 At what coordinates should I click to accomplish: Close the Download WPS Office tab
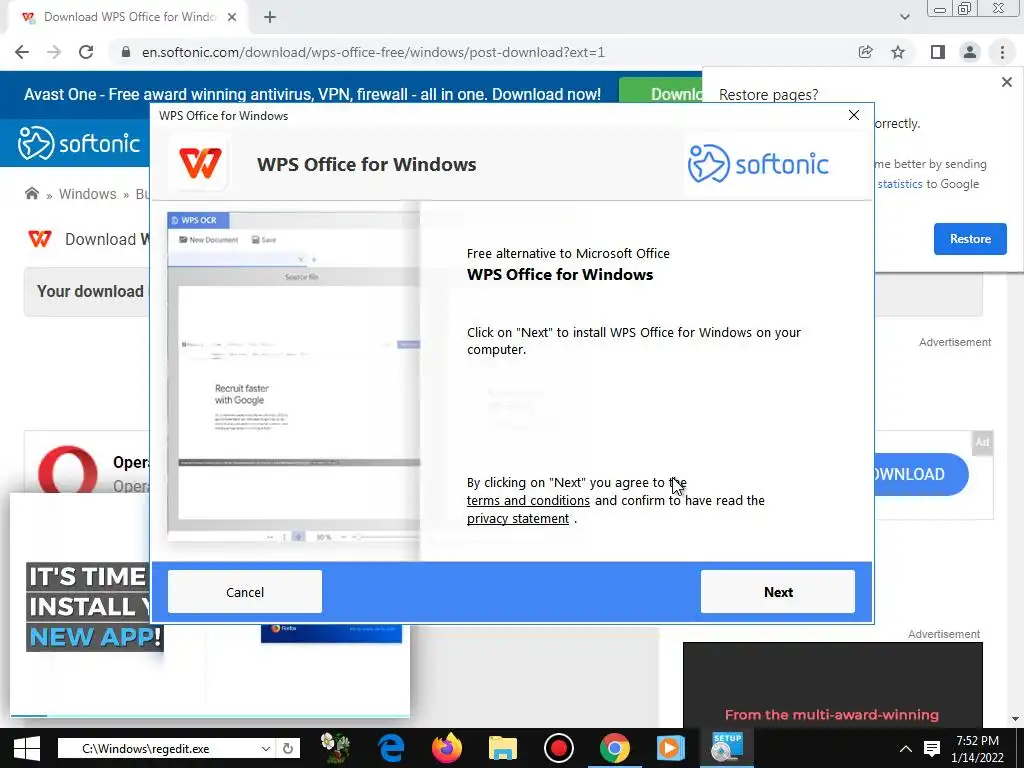[x=232, y=18]
